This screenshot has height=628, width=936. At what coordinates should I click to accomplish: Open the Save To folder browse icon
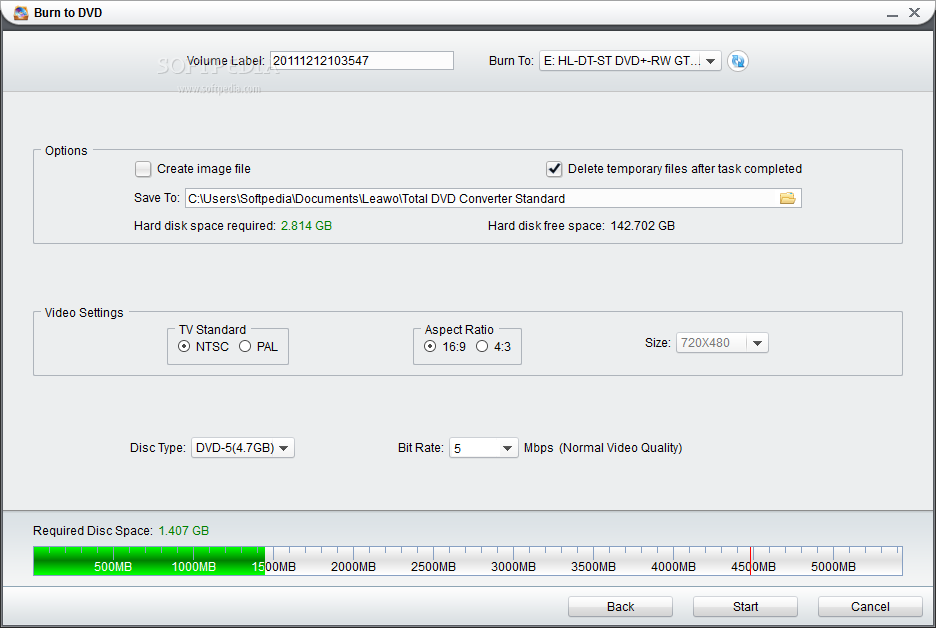tap(787, 198)
